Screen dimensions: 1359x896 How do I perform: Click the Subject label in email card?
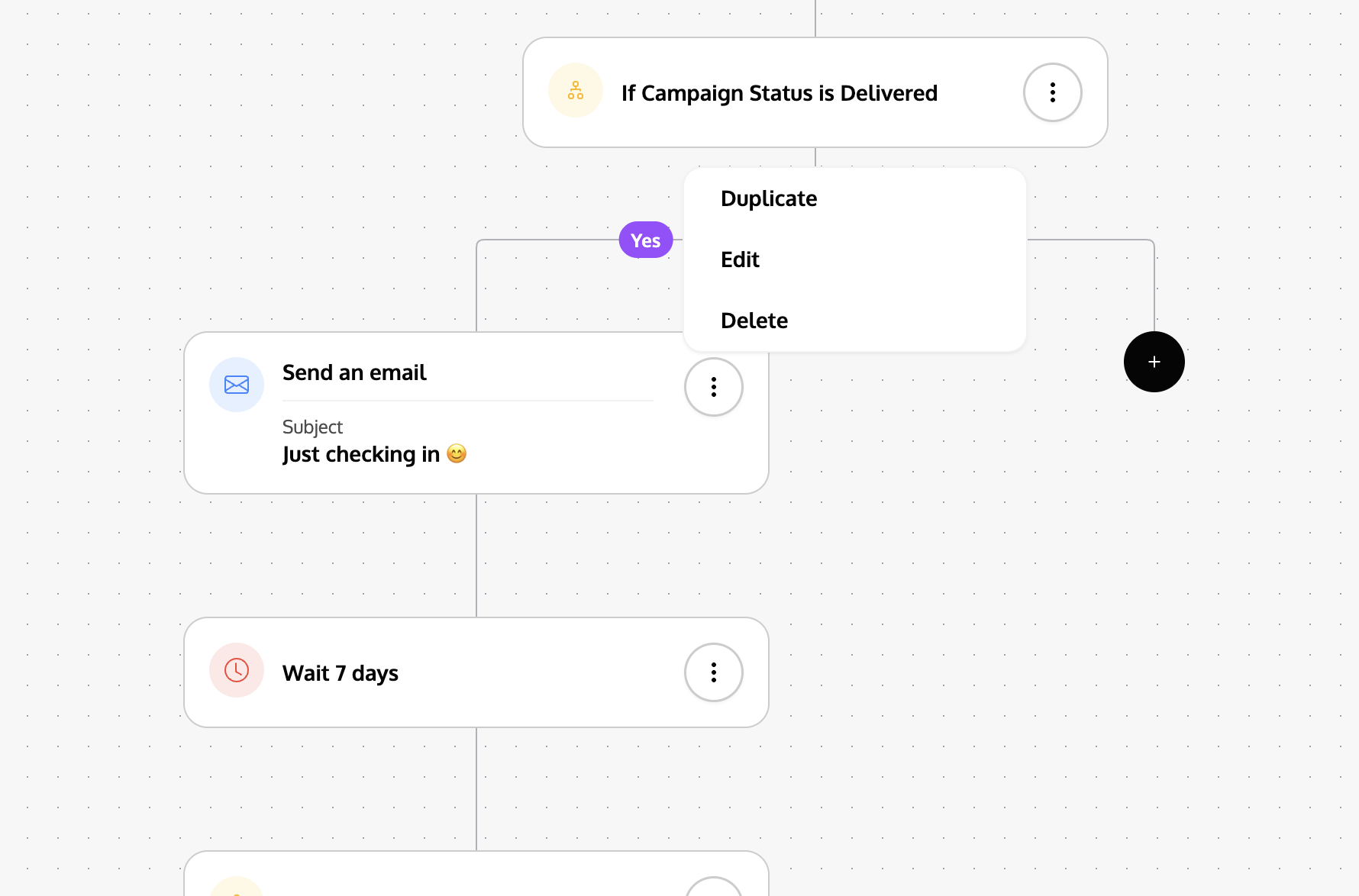click(312, 427)
